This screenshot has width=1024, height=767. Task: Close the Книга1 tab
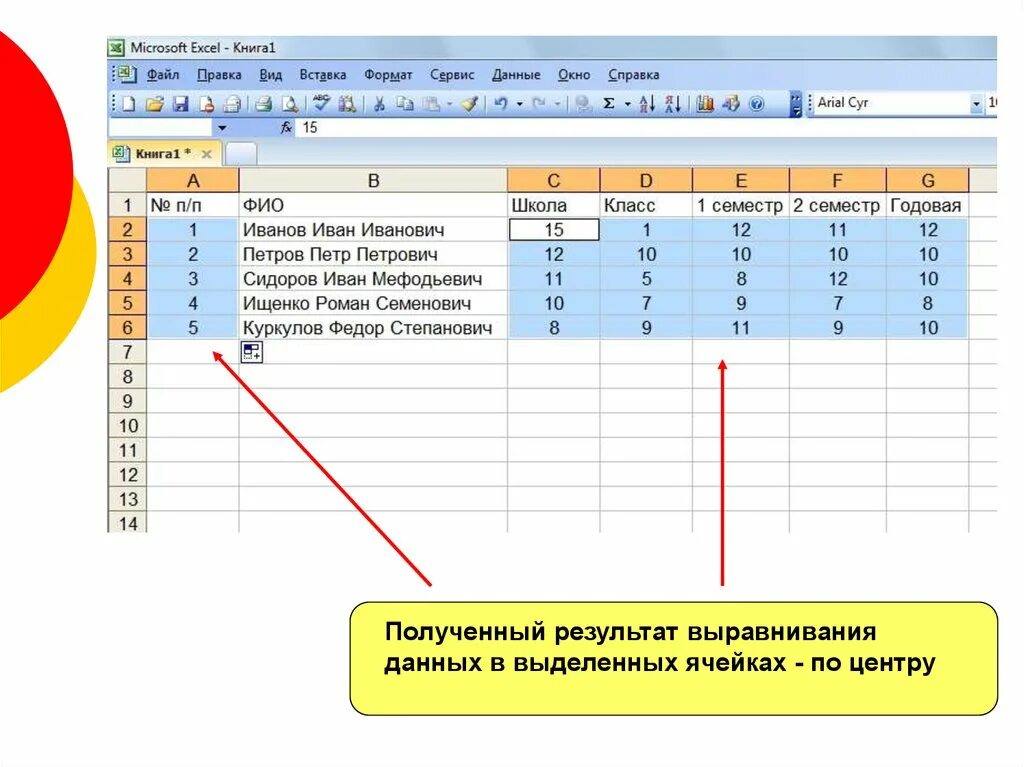pos(207,154)
